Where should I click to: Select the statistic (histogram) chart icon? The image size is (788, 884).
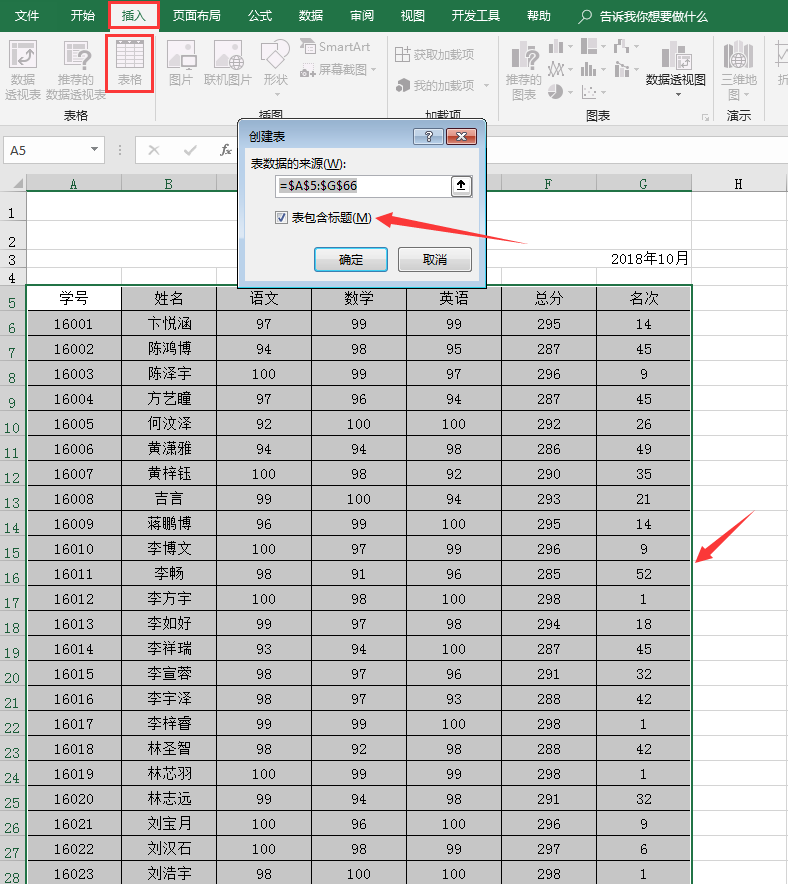(588, 69)
